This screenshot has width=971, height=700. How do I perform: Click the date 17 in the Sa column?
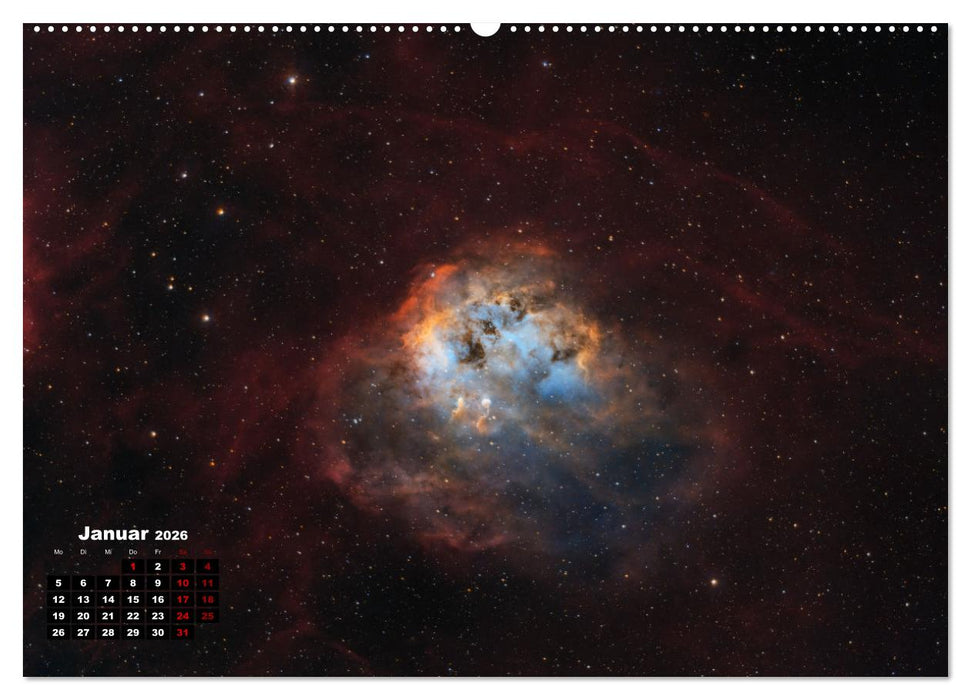tap(184, 599)
